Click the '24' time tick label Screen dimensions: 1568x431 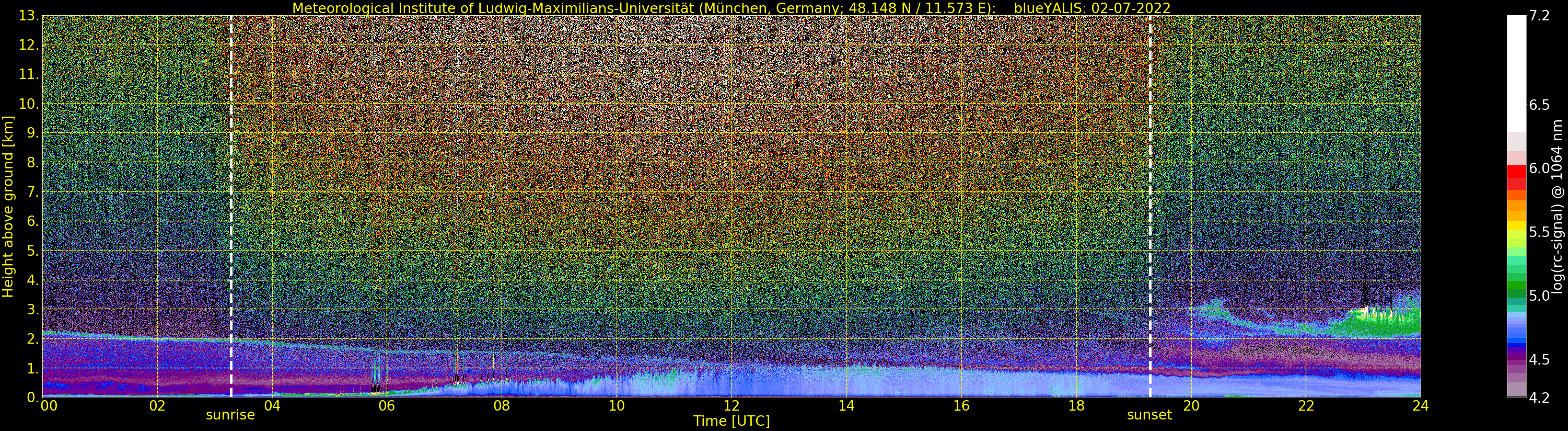point(1420,406)
